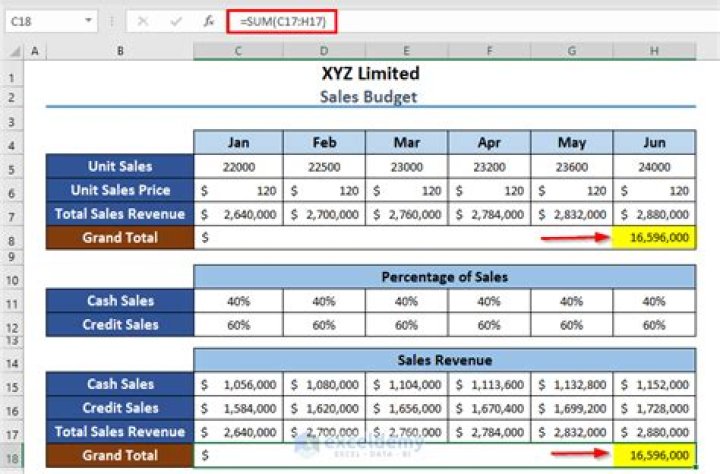
Task: Select row 18 header
Action: coord(12,455)
